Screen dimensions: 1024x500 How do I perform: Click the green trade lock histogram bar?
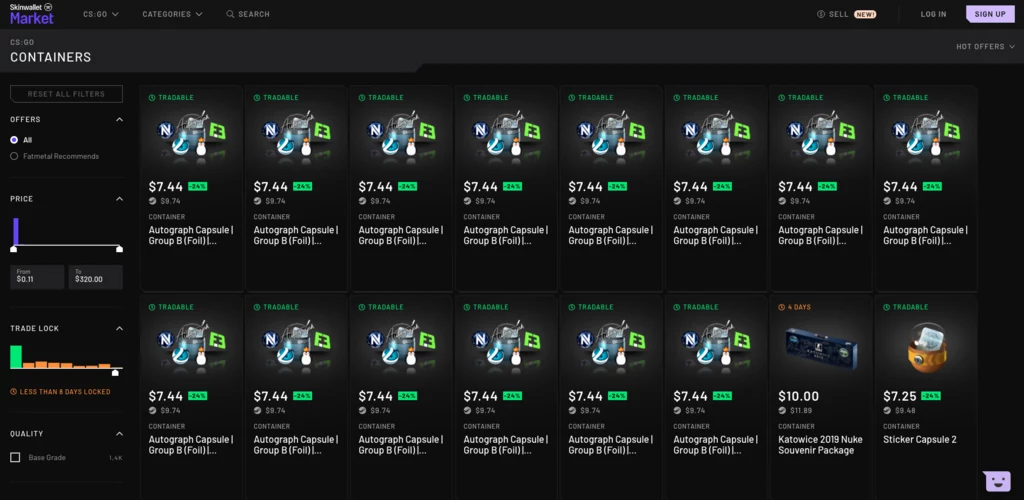pyautogui.click(x=16, y=357)
